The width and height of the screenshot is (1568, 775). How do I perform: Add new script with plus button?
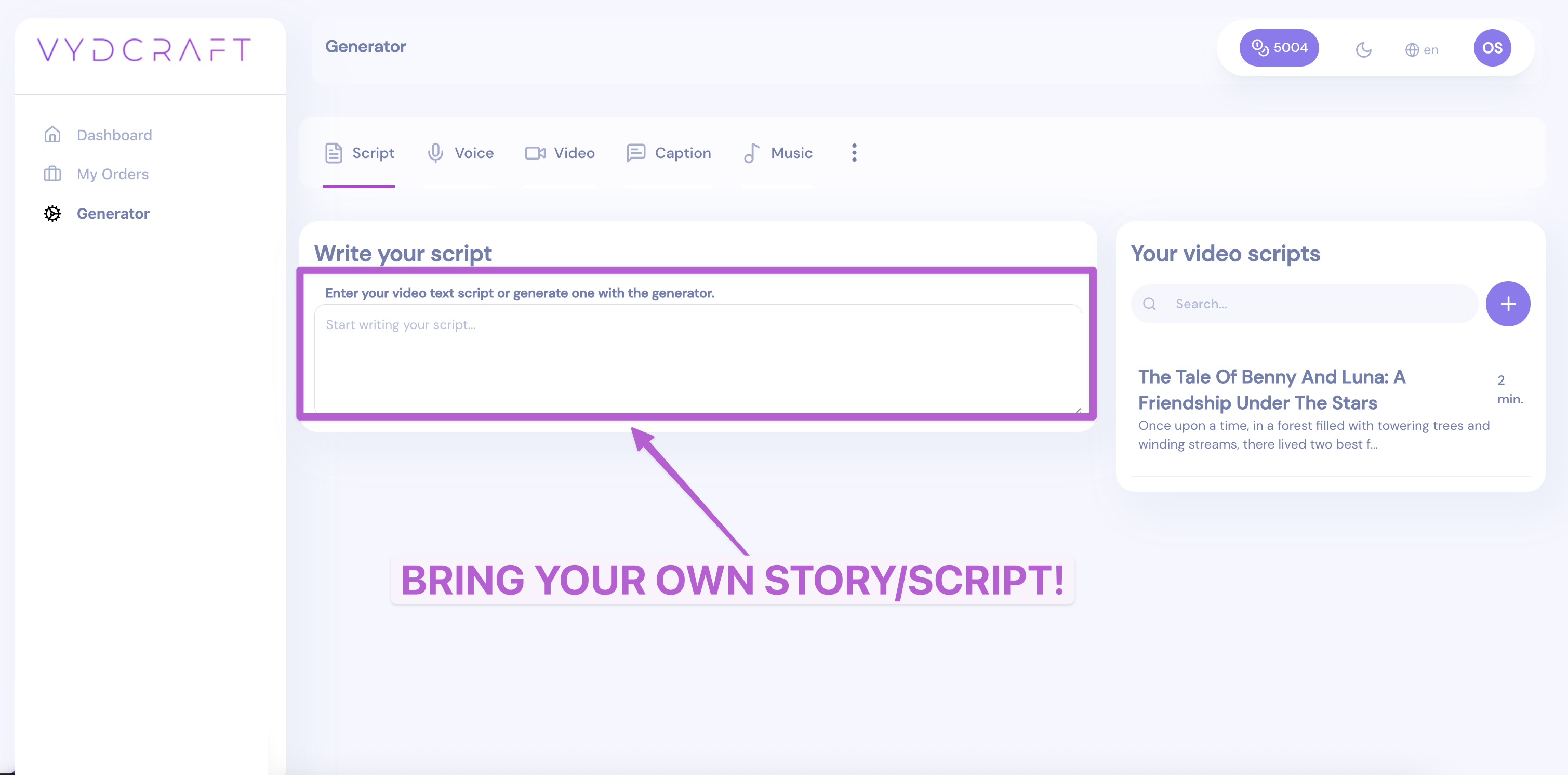1508,304
